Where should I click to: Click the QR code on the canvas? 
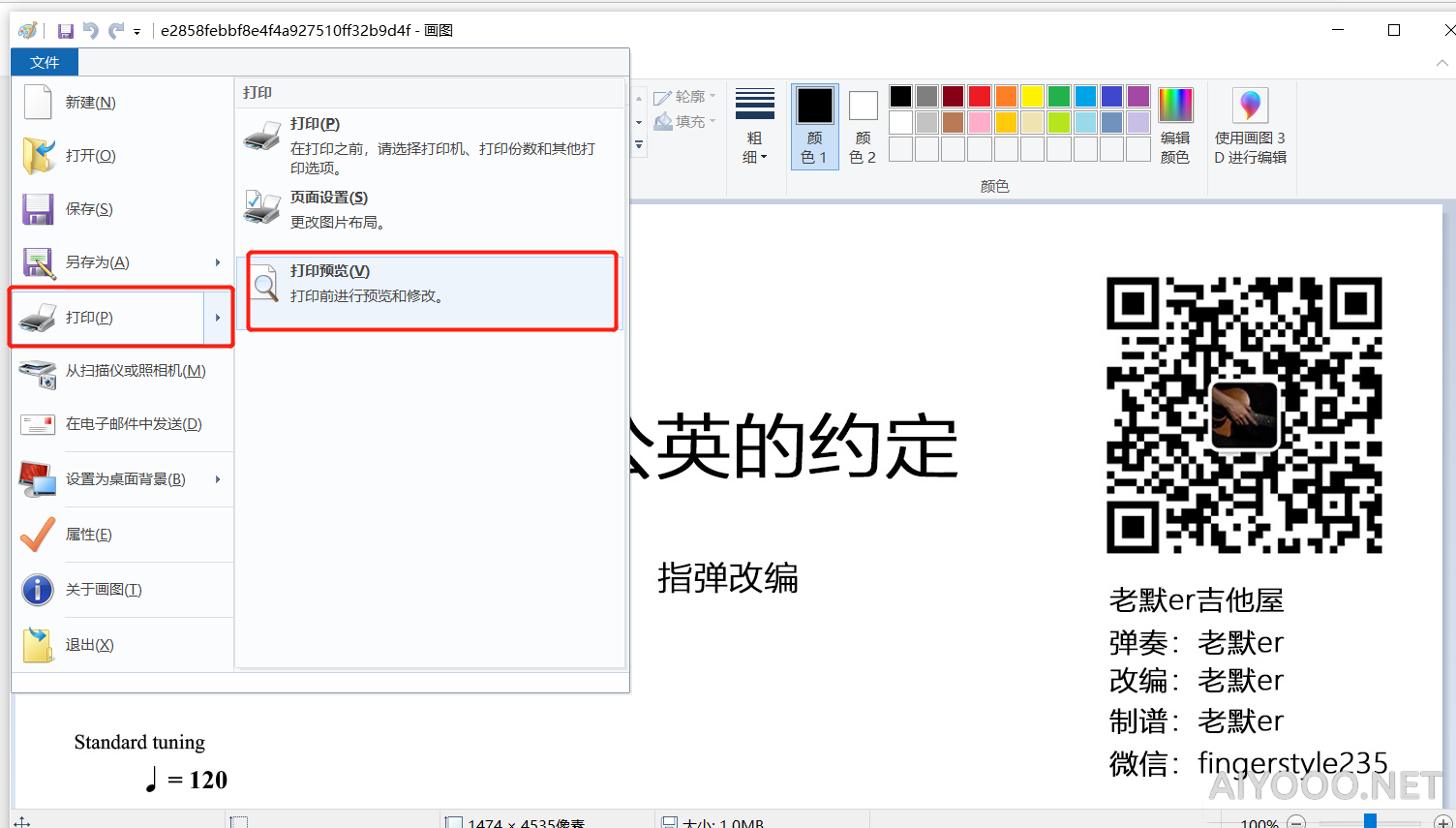(1244, 415)
